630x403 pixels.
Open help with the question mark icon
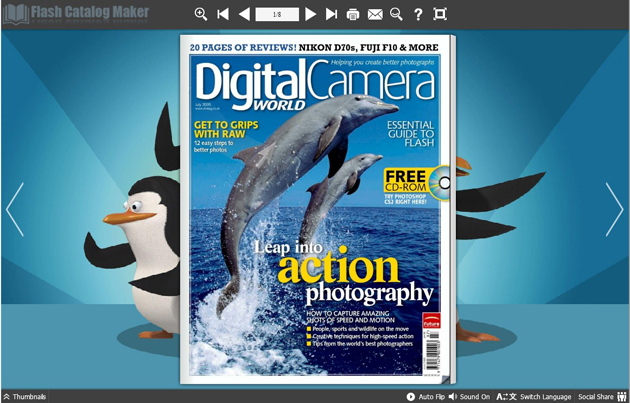tap(418, 14)
